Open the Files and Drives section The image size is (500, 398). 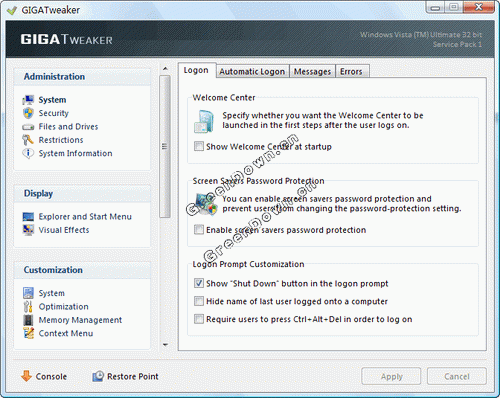click(68, 127)
